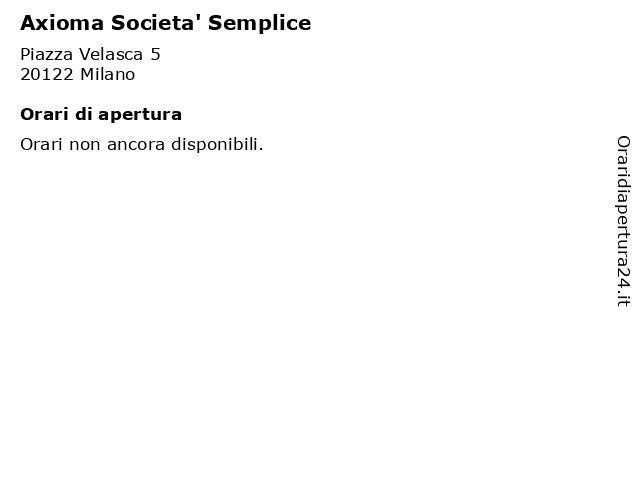Select the postal code 20122

(47, 75)
